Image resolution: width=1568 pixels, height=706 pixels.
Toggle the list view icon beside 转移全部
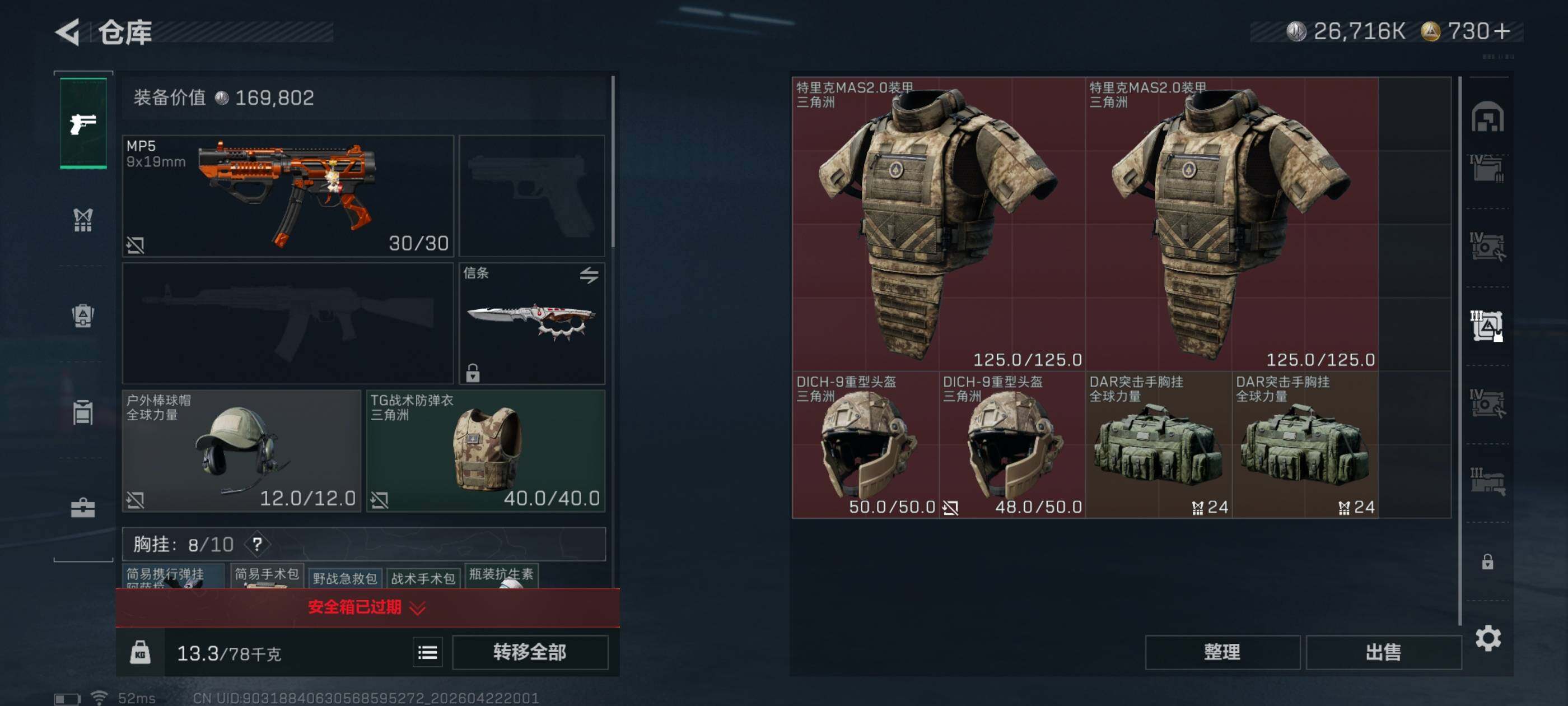[427, 653]
